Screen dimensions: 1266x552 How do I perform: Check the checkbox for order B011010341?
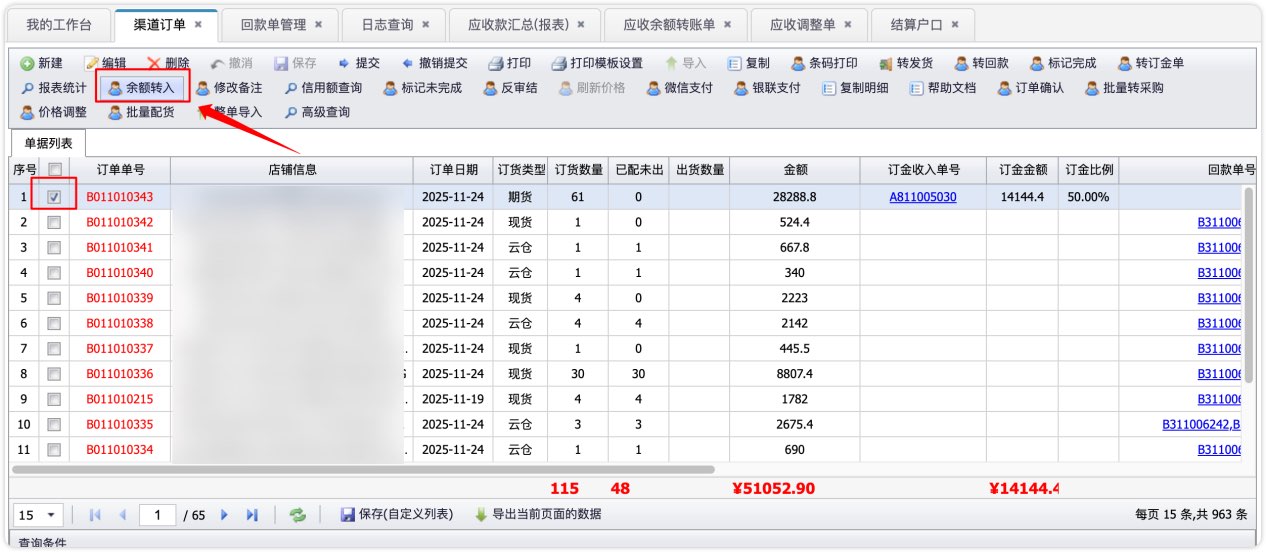tap(54, 247)
